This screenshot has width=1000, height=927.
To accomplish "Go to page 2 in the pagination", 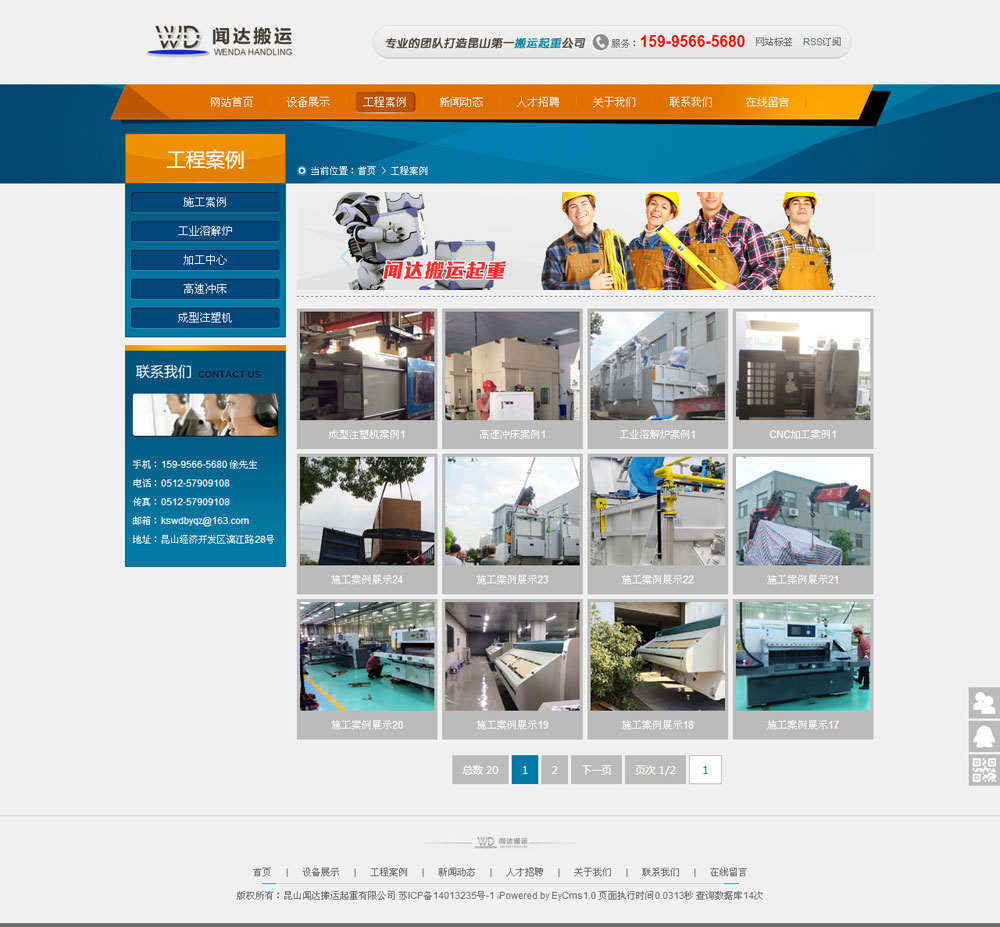I will click(x=554, y=770).
